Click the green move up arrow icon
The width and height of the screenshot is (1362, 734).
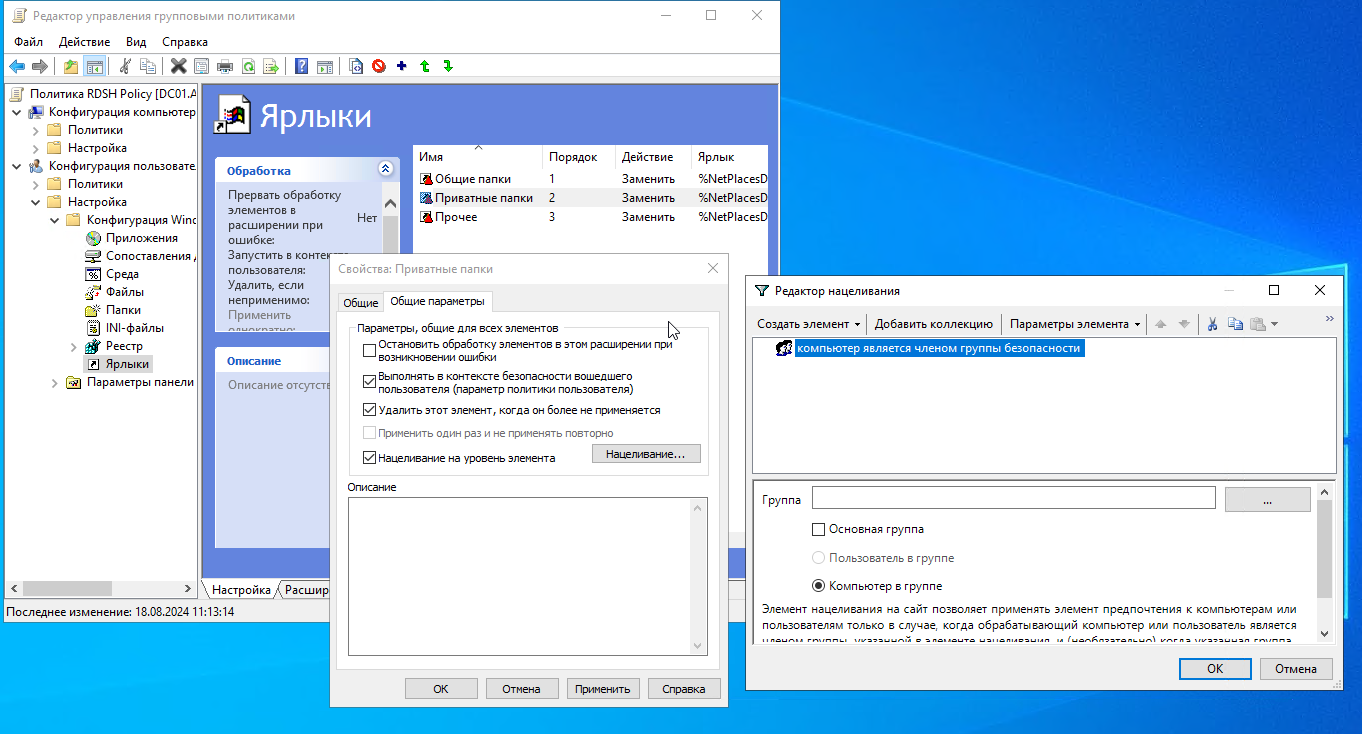click(x=425, y=66)
